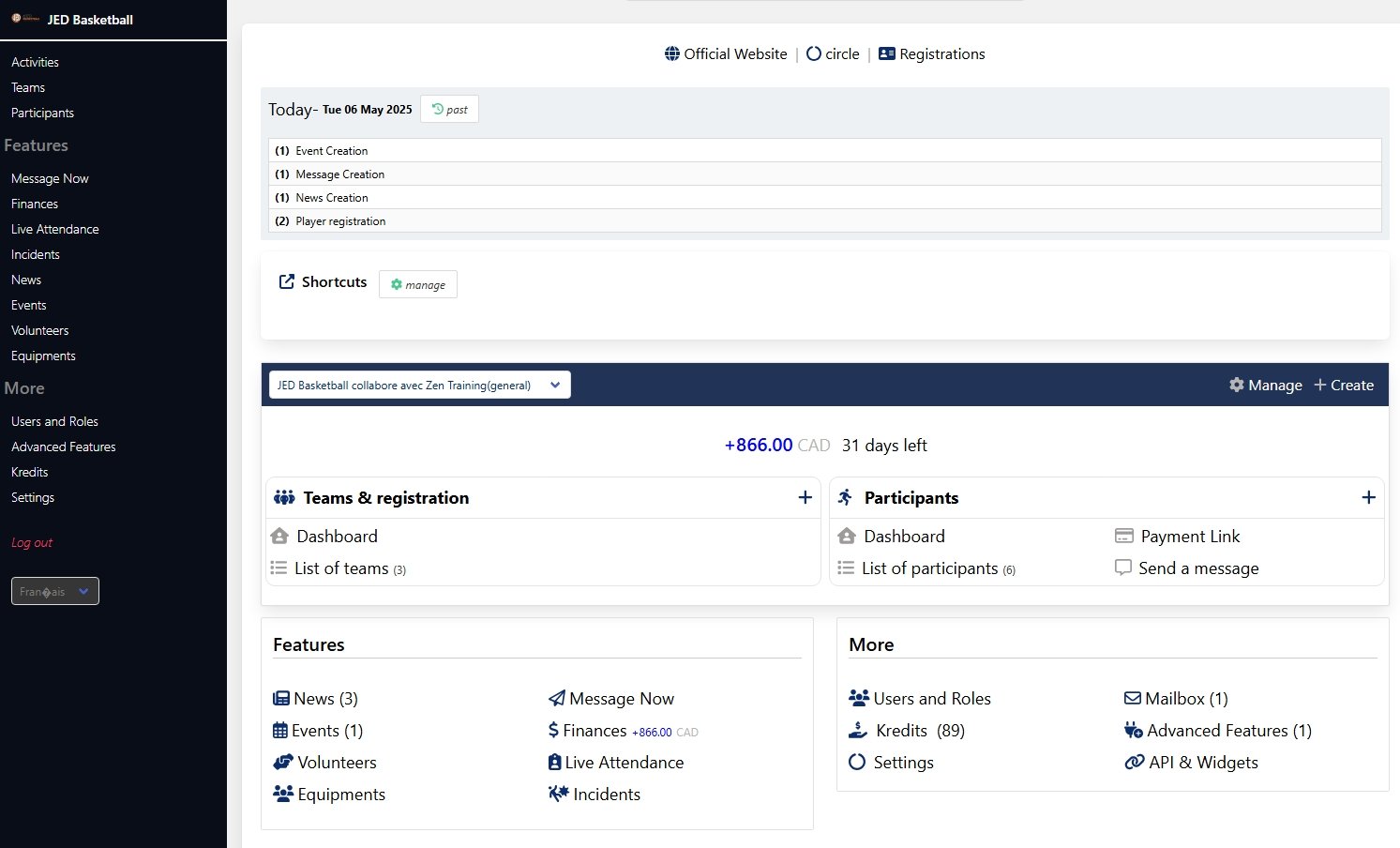
Task: Open Message Now in the sidebar
Action: point(50,178)
